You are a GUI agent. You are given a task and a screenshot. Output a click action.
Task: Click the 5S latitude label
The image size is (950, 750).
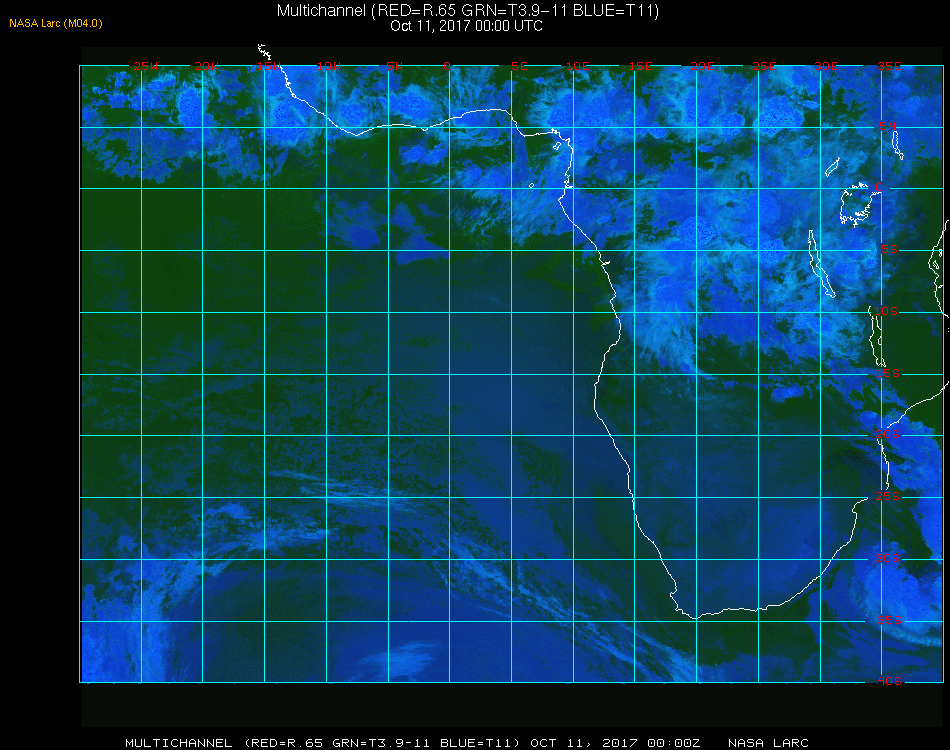(889, 249)
